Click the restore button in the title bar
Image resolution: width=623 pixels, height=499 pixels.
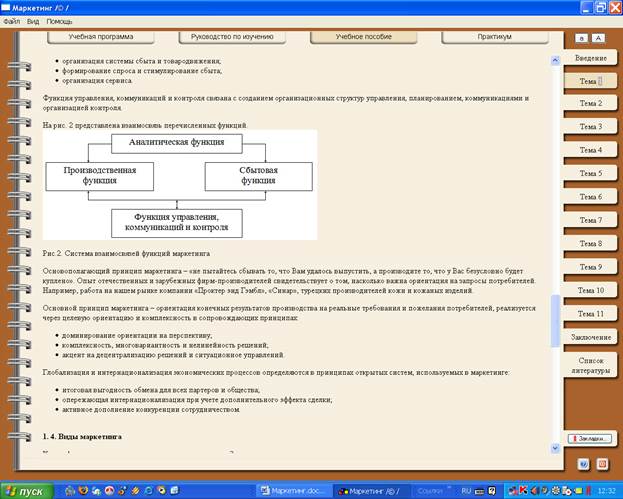pos(601,8)
